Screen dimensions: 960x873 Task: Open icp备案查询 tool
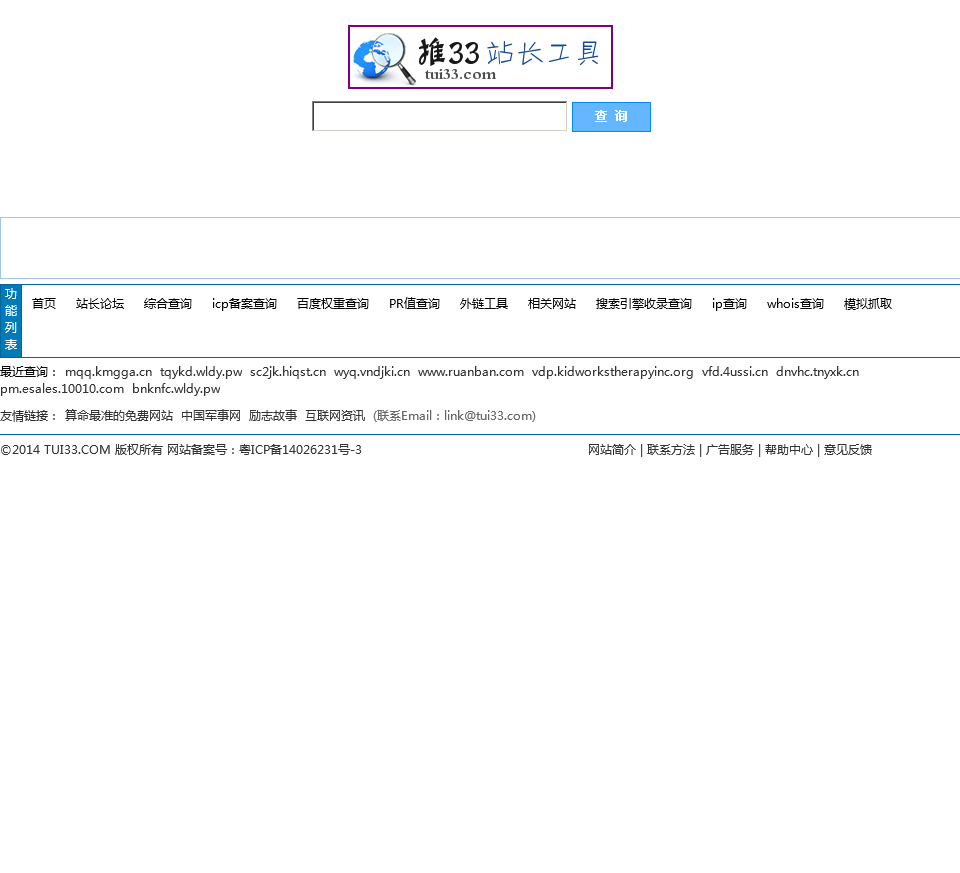click(x=244, y=304)
